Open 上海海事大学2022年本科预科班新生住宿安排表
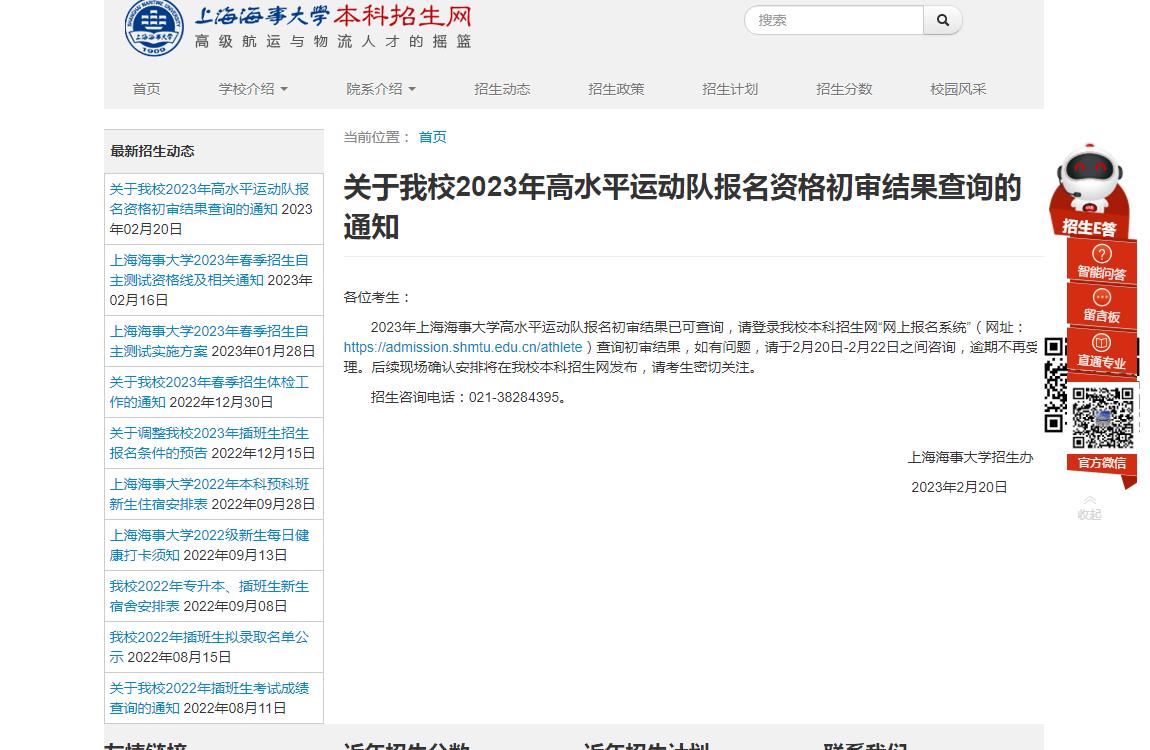1150x750 pixels. click(x=209, y=494)
